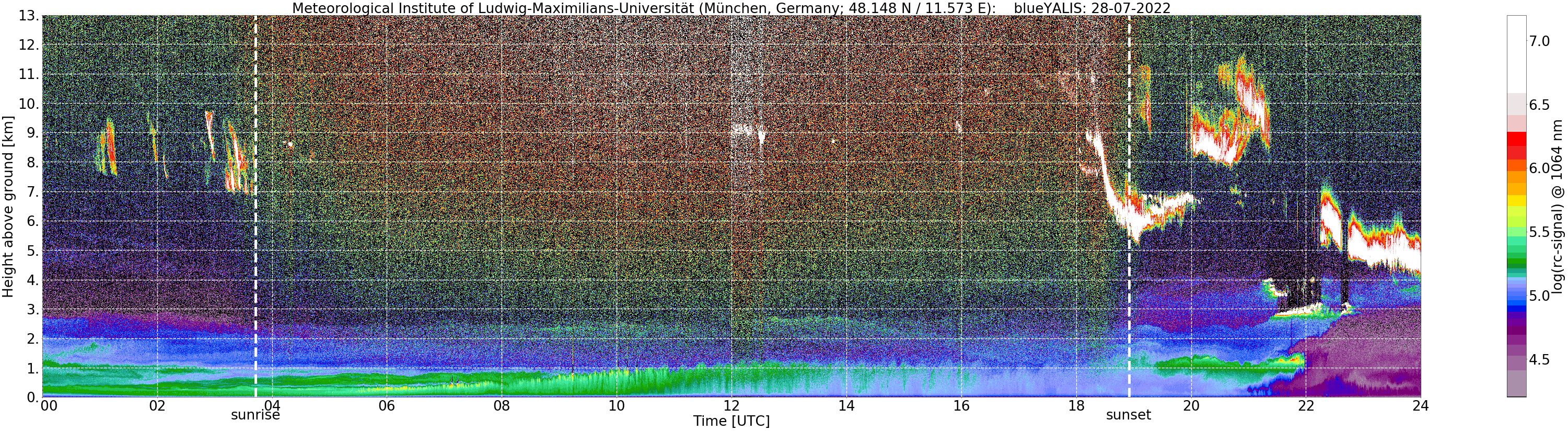
Task: Click the white top segment of the colorbar
Action: 1516,54
